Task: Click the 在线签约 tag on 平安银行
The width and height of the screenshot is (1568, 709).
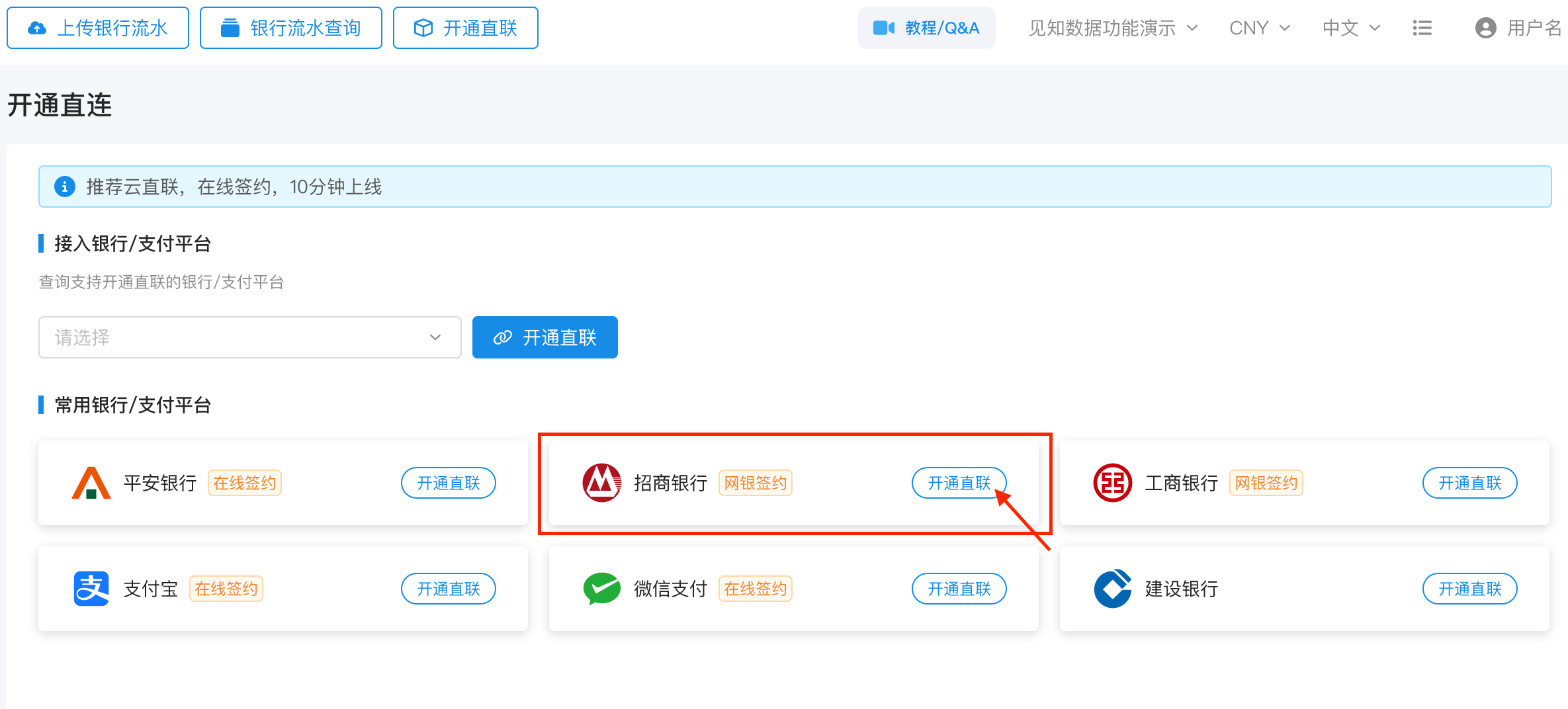Action: tap(245, 483)
